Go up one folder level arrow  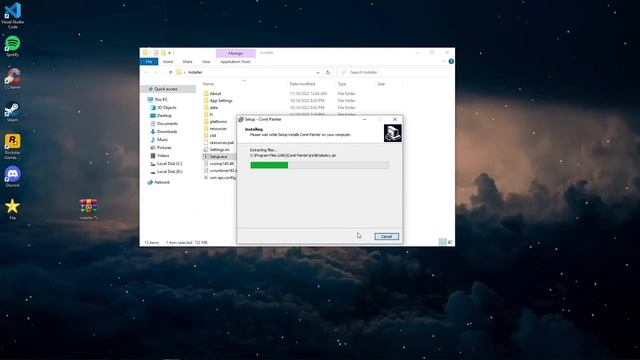coord(171,72)
